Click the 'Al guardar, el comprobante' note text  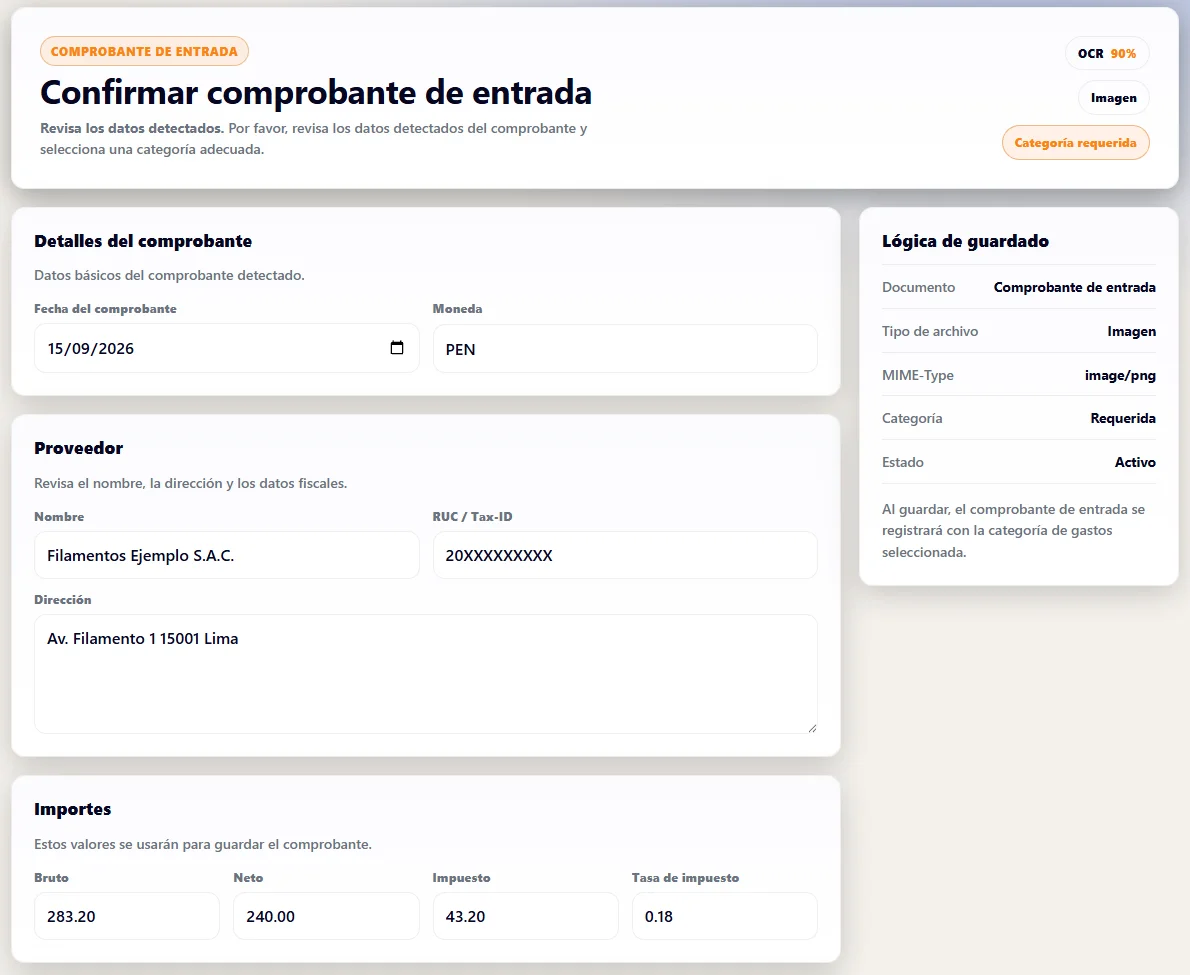tap(1013, 530)
